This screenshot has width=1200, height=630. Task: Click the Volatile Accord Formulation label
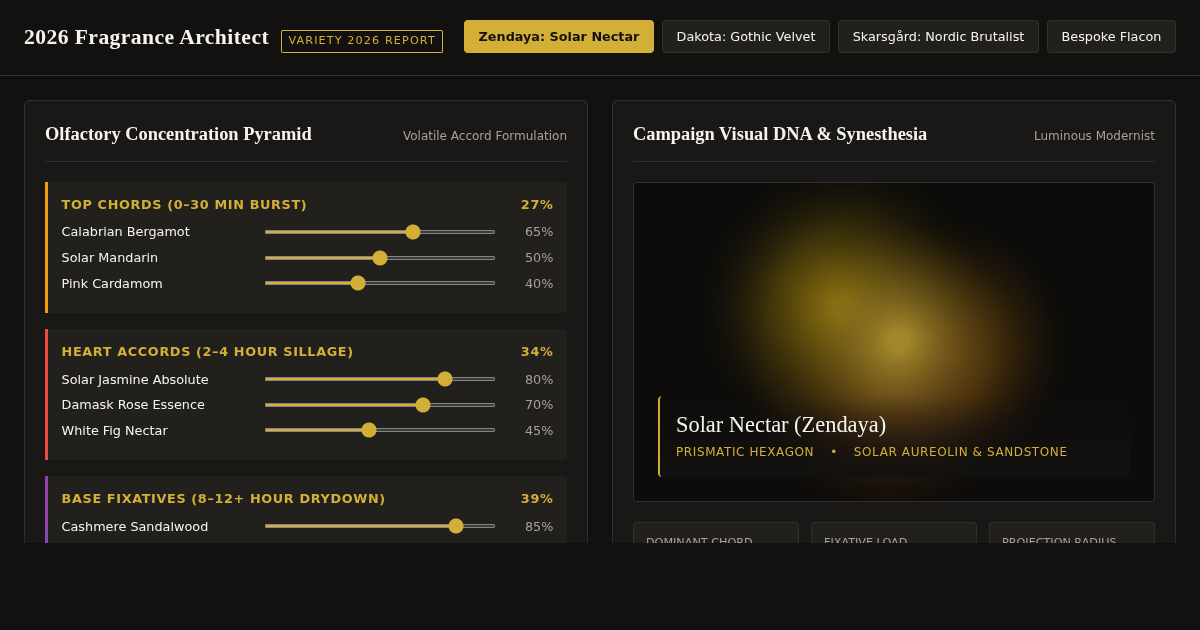pyautogui.click(x=485, y=136)
